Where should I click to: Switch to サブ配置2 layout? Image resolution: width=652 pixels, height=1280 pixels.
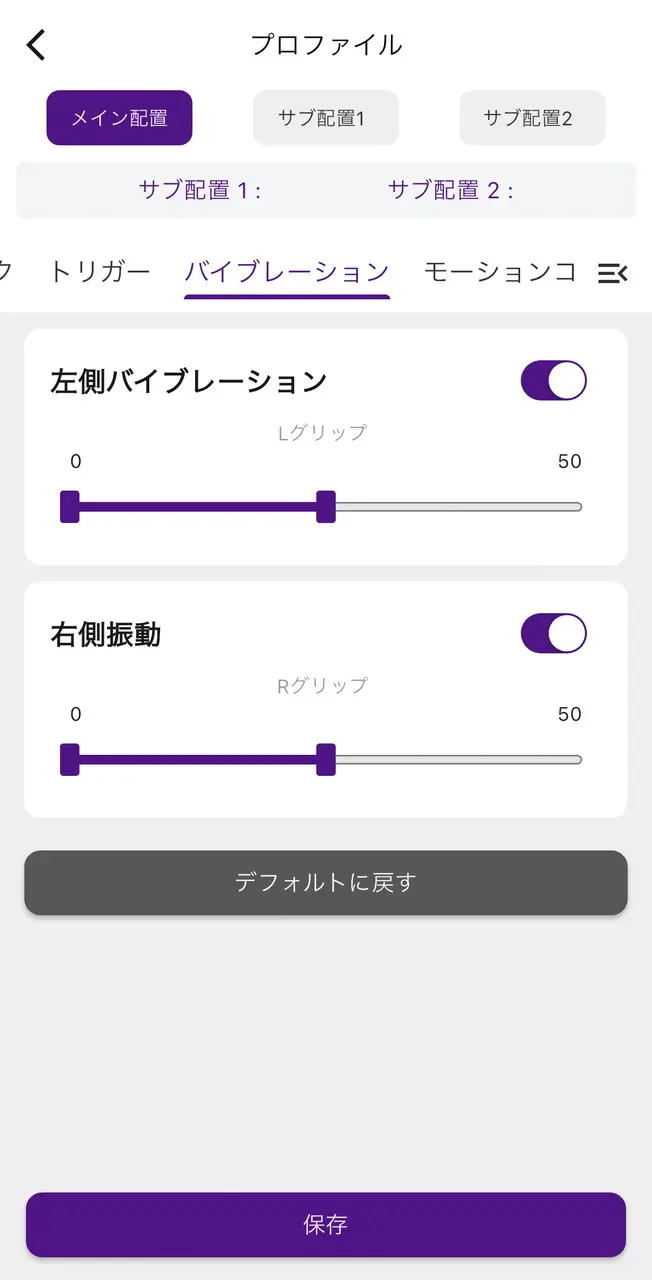[x=532, y=118]
